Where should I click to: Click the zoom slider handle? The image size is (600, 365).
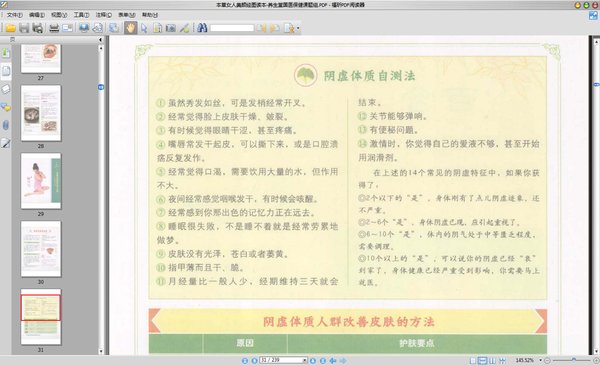pyautogui.click(x=574, y=360)
